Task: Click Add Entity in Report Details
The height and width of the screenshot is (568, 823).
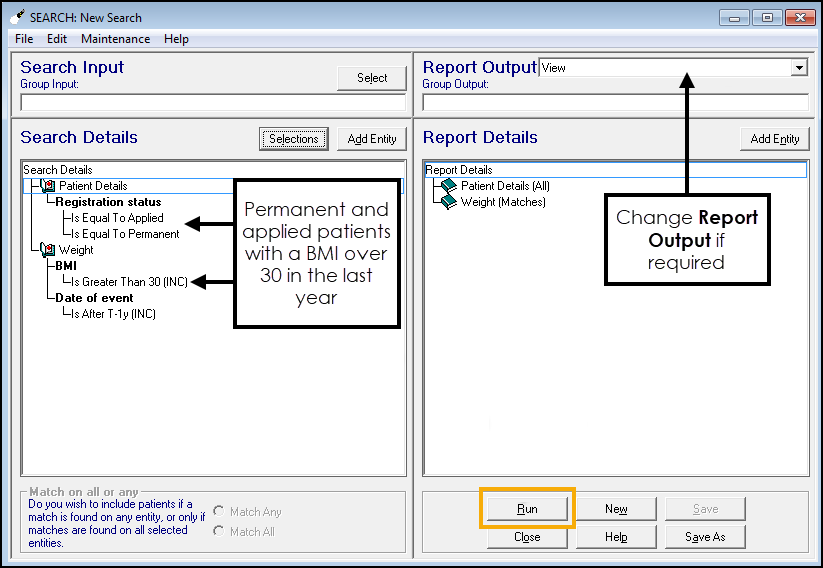Action: click(x=774, y=139)
